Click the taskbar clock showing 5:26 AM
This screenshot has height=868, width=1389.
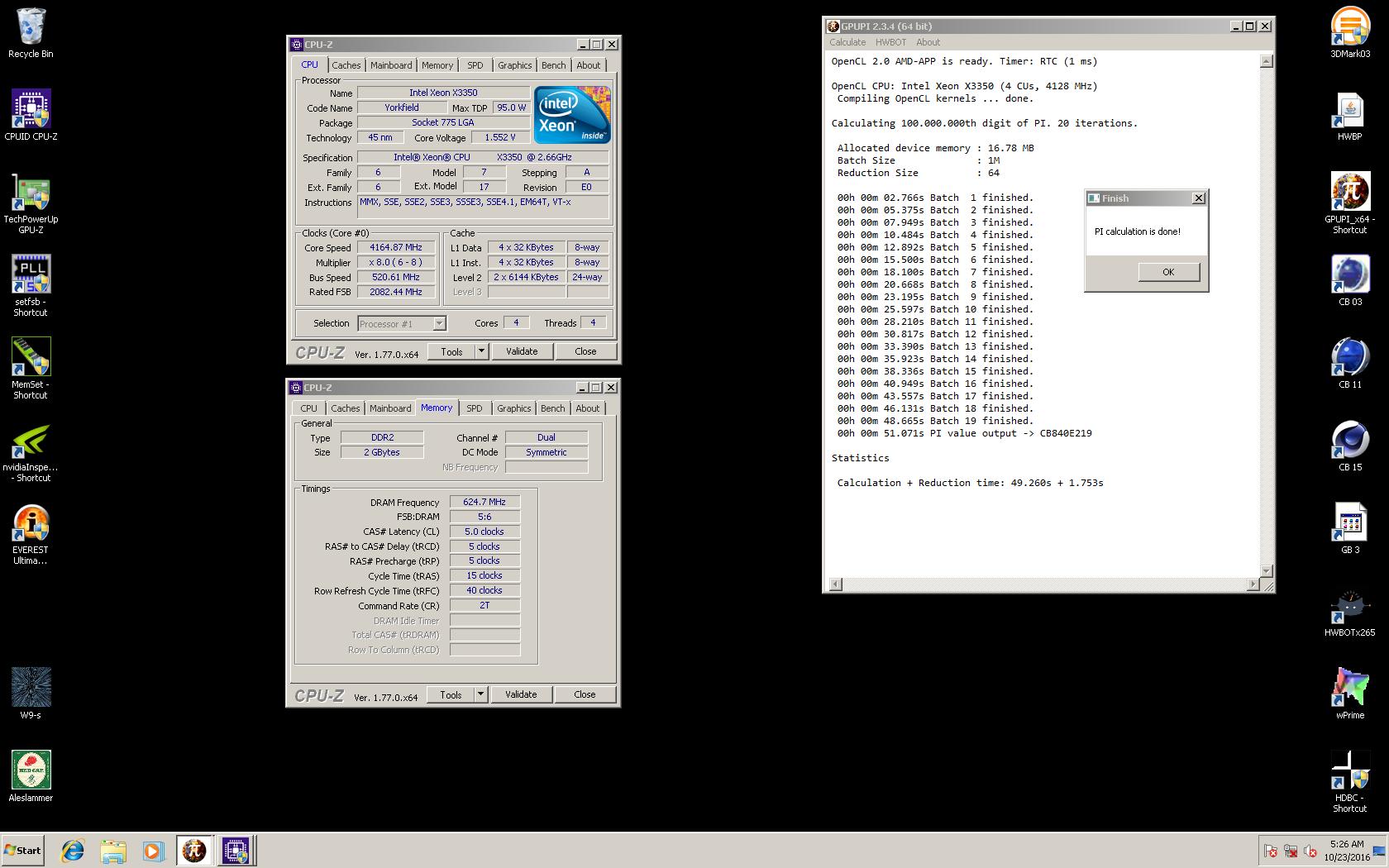[x=1347, y=851]
